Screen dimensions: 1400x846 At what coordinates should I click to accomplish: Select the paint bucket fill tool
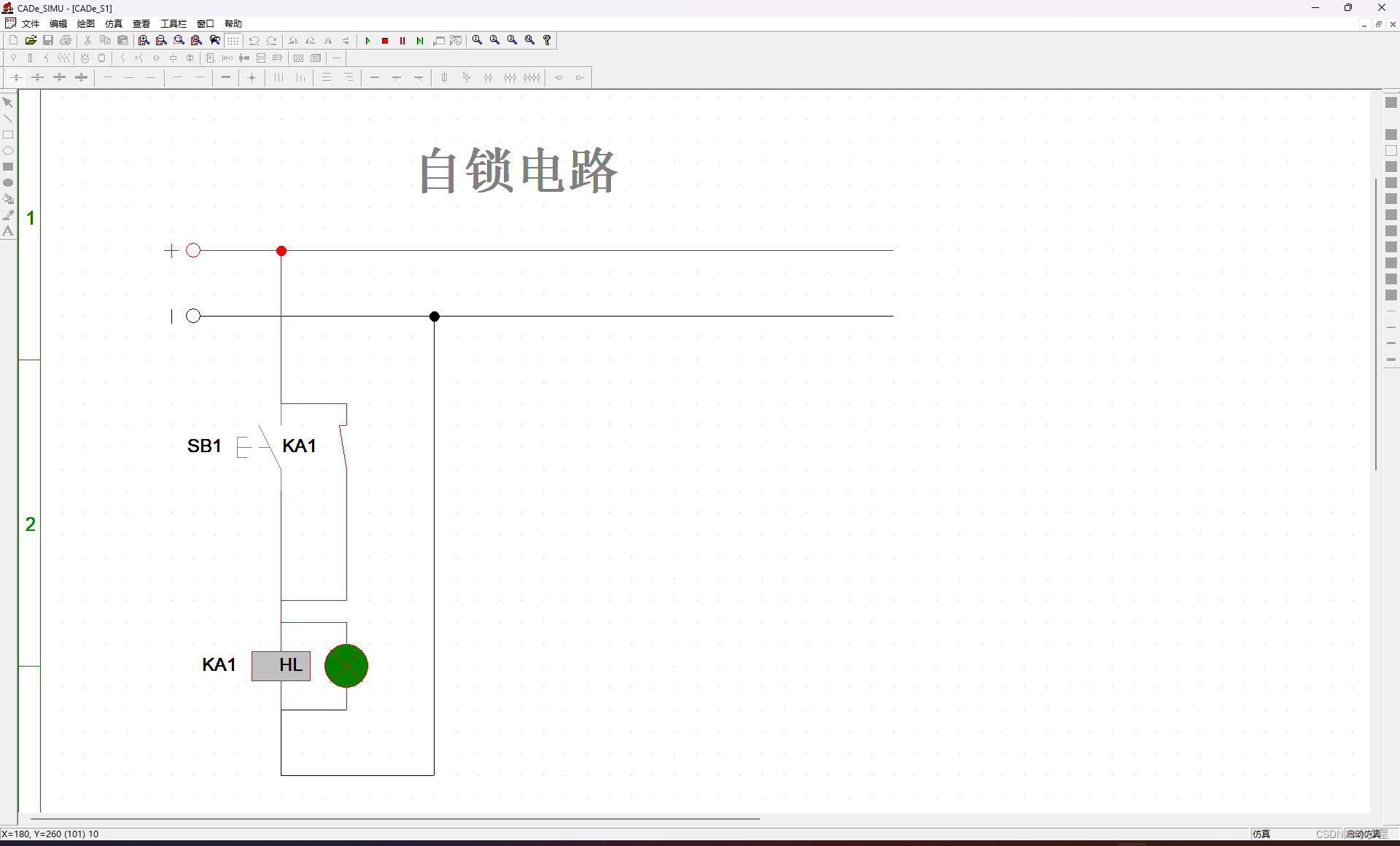pos(8,199)
